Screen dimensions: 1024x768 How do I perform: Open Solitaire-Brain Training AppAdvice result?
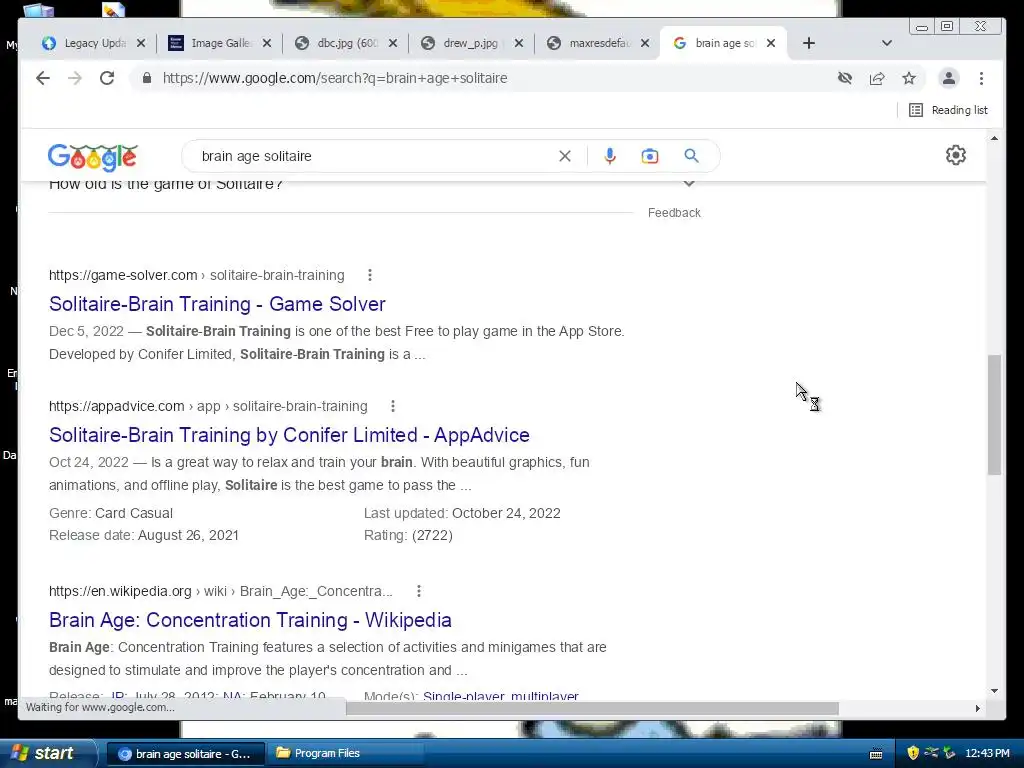tap(289, 435)
